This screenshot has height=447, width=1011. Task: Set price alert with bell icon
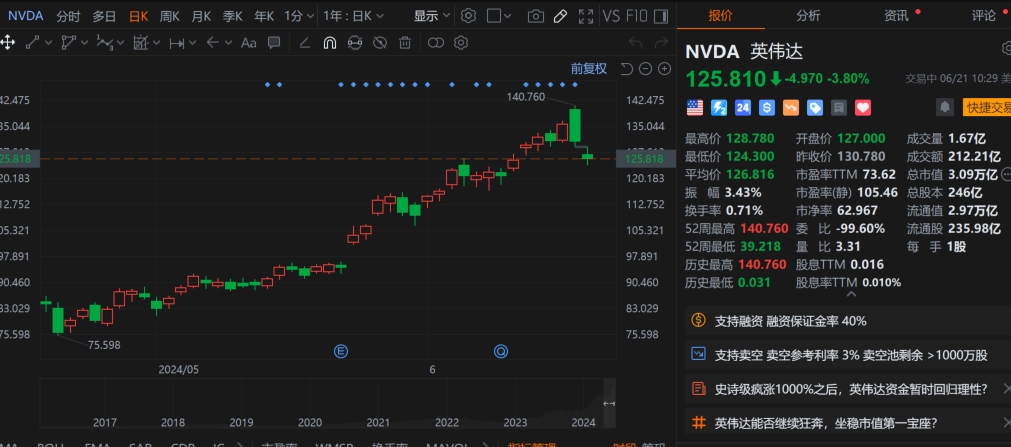point(945,107)
